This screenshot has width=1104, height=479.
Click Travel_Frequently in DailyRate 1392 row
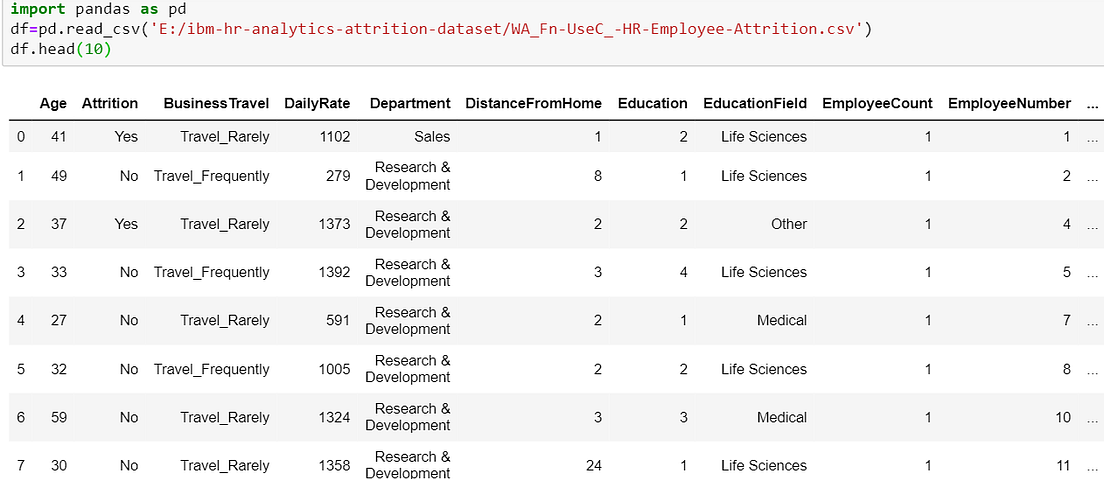pyautogui.click(x=212, y=272)
